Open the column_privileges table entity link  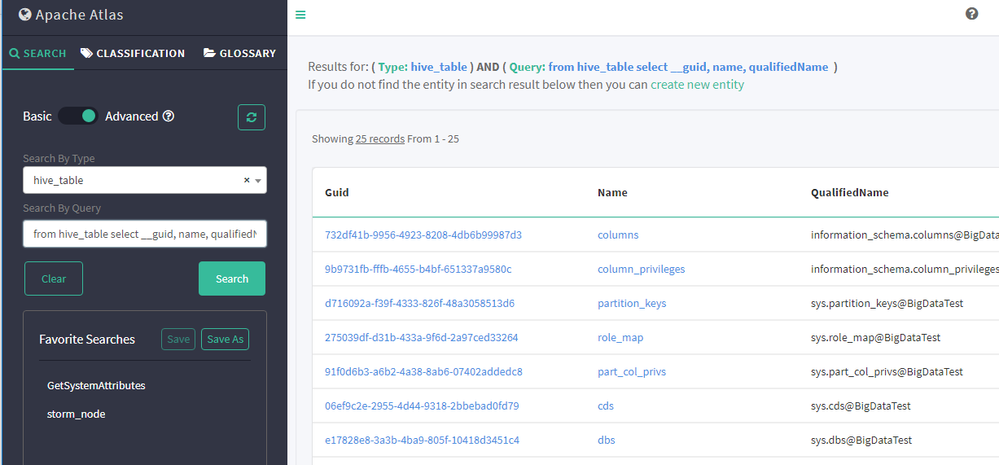641,269
